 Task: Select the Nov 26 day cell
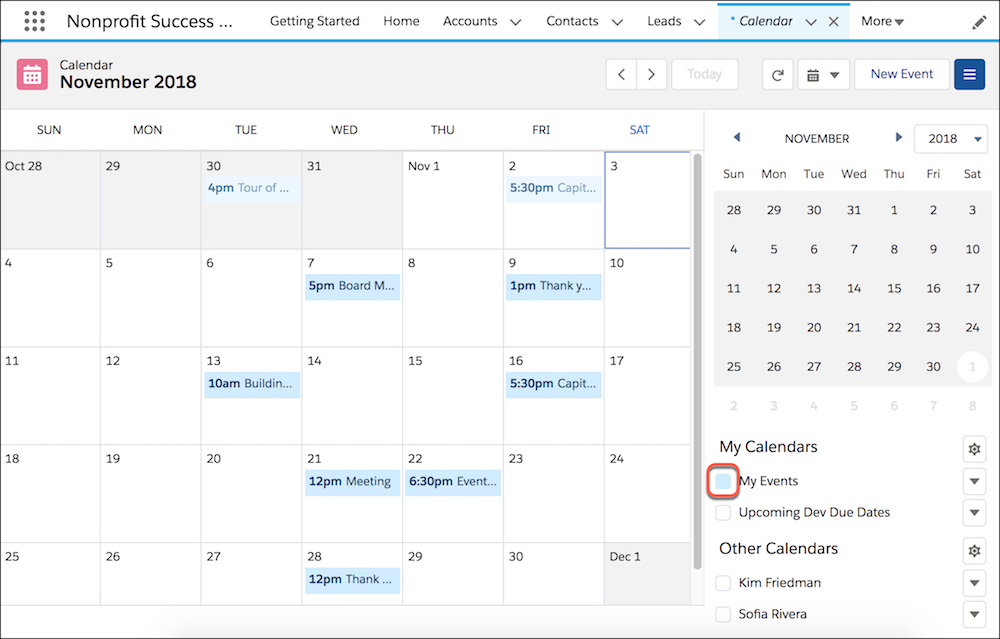coord(151,573)
